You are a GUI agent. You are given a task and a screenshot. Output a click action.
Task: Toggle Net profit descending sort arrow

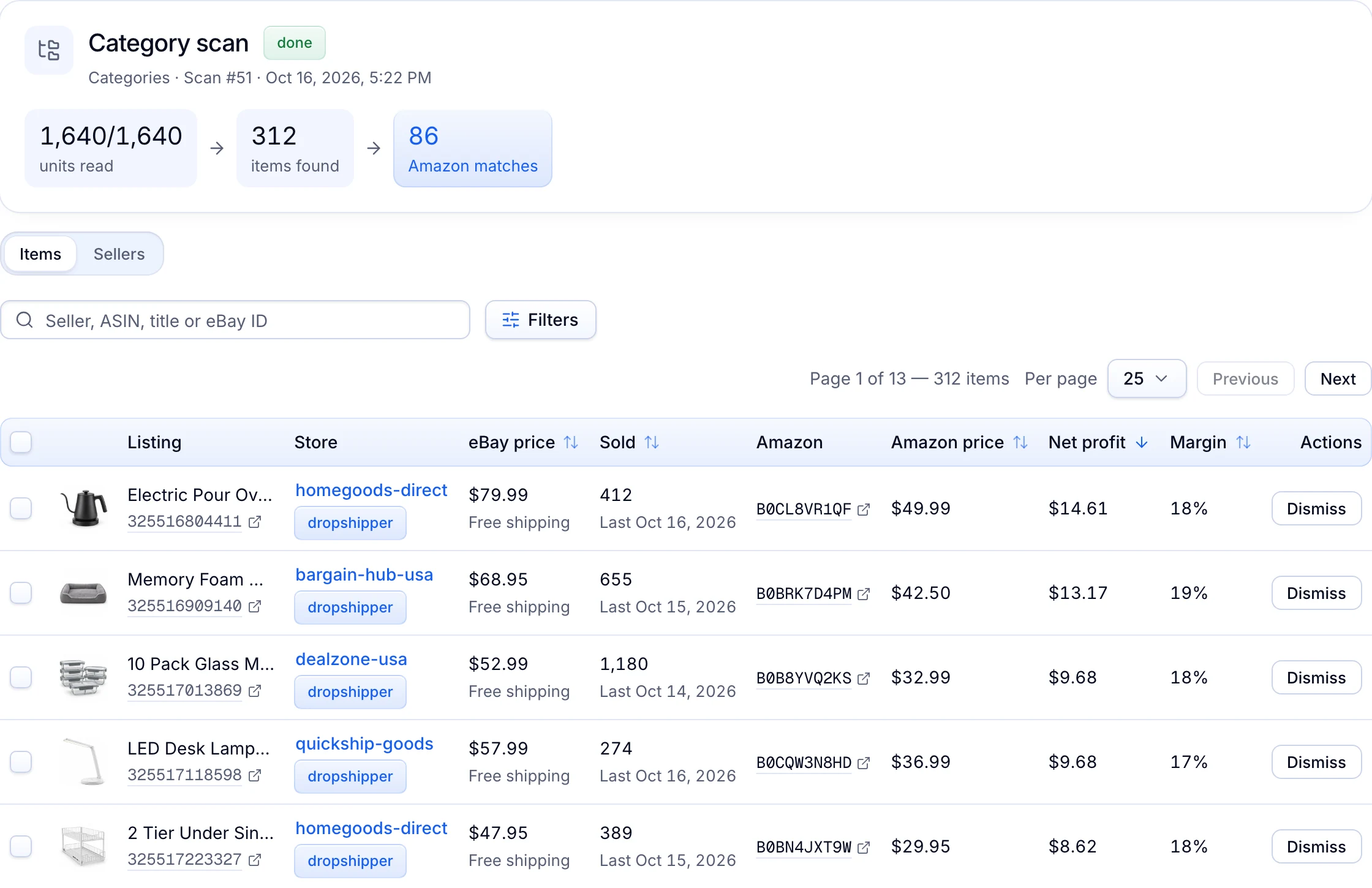(1142, 442)
